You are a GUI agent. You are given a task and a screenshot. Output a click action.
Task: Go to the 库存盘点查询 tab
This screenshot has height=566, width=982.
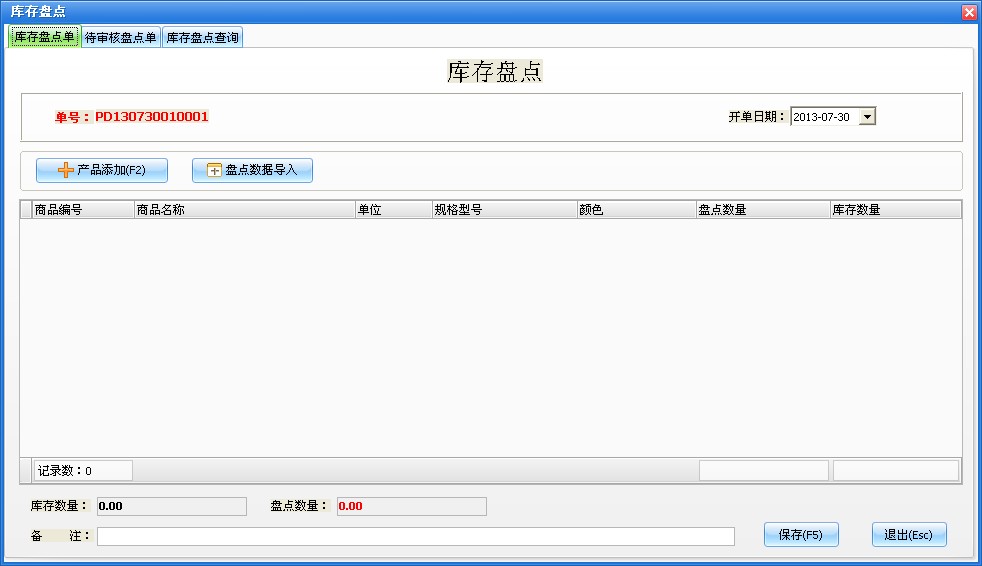pyautogui.click(x=202, y=38)
